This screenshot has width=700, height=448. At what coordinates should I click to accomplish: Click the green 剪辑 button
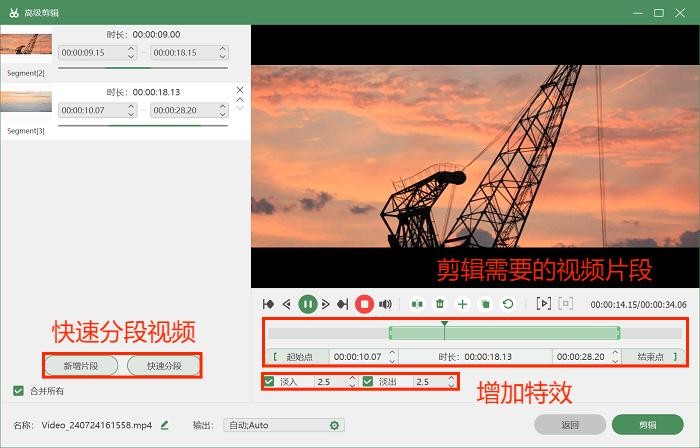coord(647,424)
